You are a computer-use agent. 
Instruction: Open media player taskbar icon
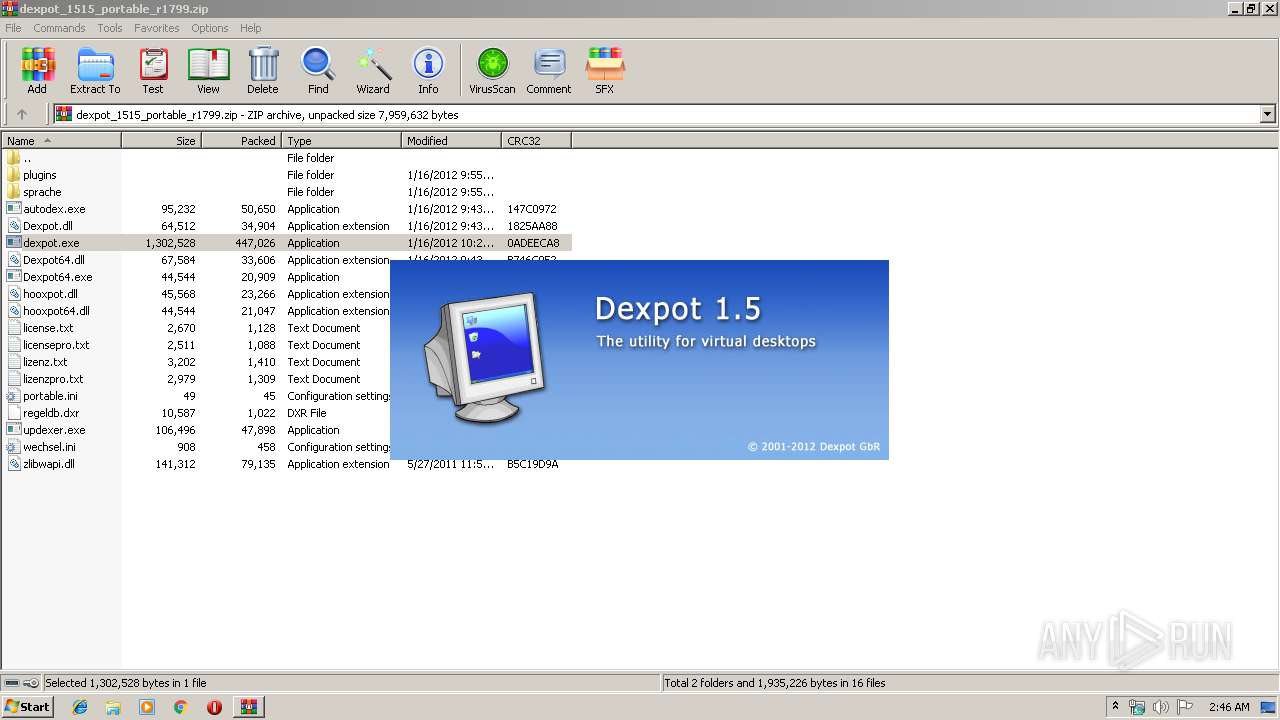tap(147, 707)
